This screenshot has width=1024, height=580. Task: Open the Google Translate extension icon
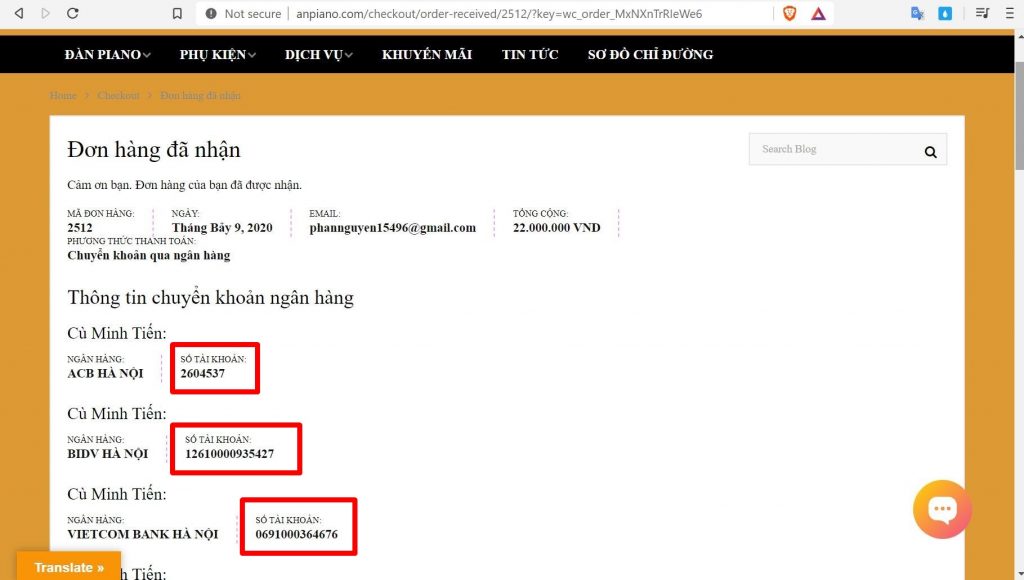[x=917, y=14]
